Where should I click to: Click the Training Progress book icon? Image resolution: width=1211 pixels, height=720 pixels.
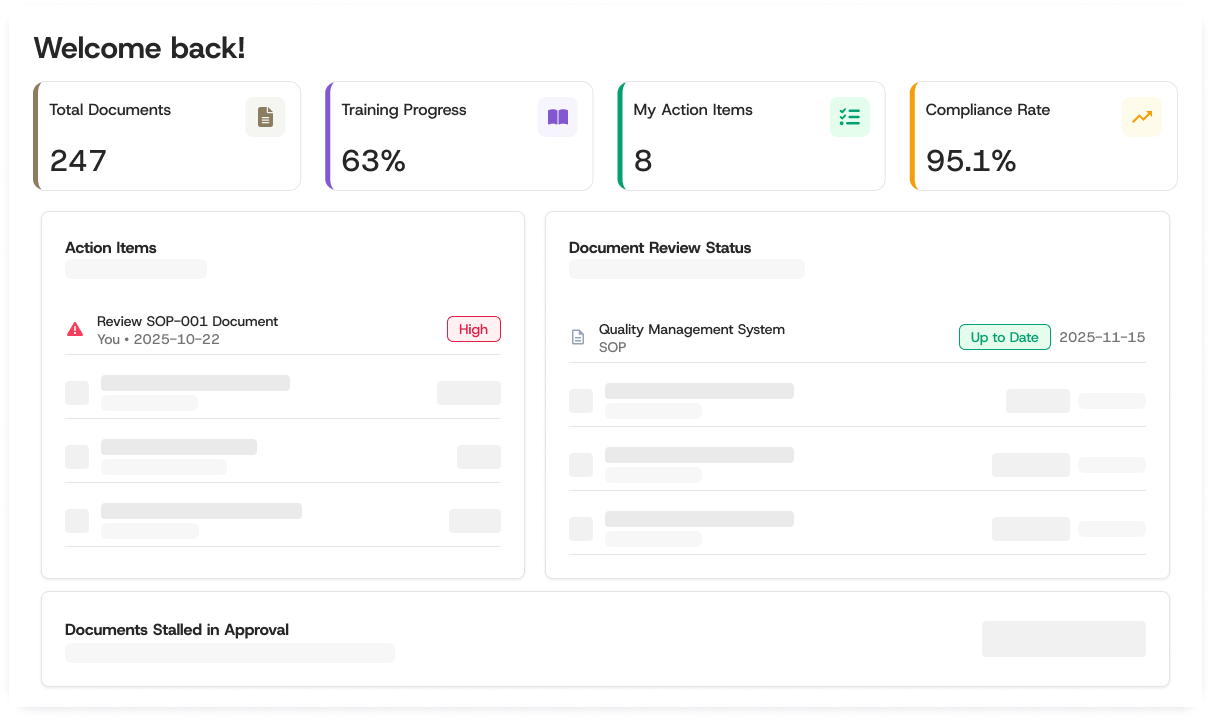click(x=557, y=117)
